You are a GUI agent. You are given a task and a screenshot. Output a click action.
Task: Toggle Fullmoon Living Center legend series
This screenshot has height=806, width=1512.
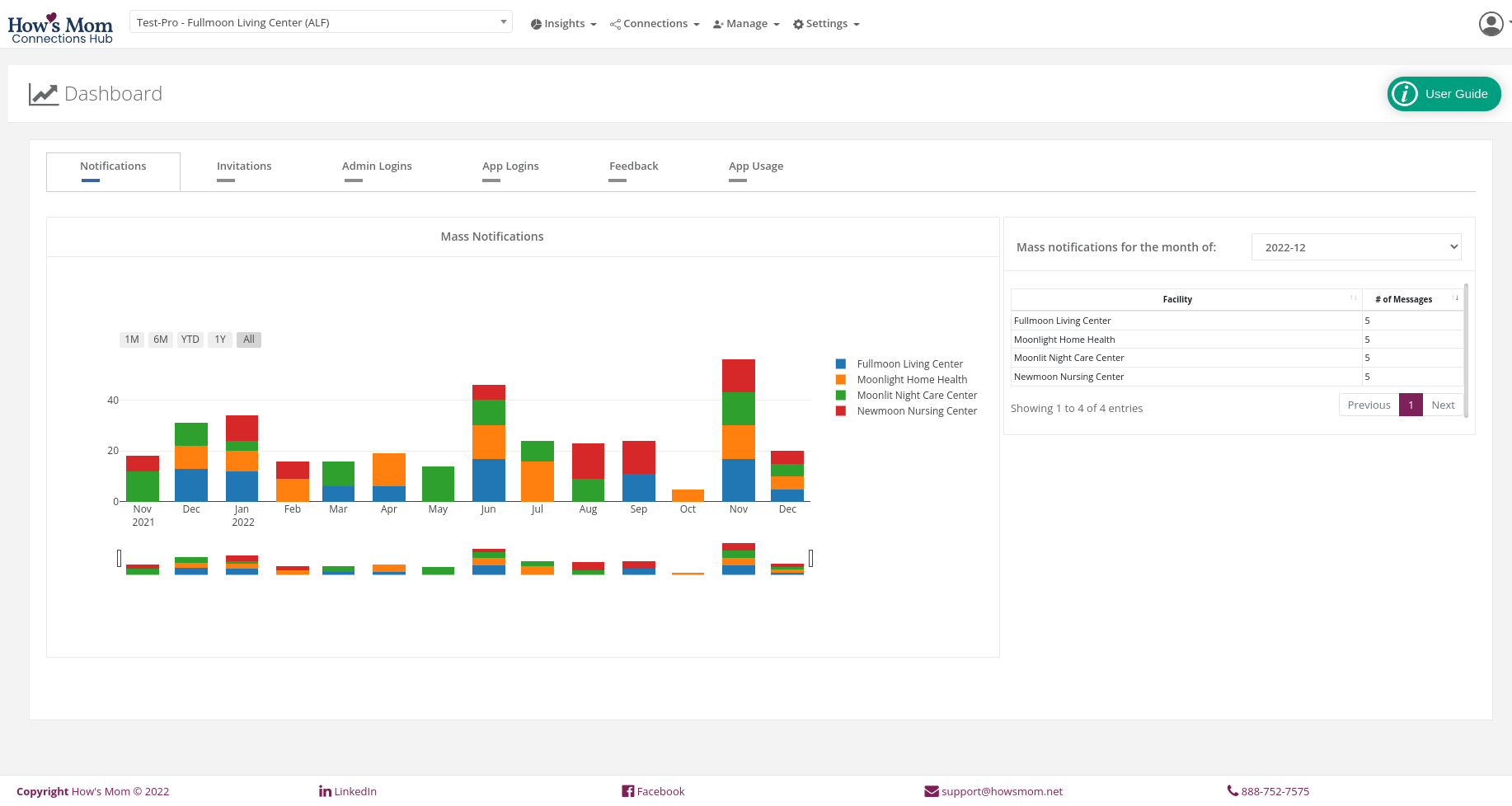coord(909,364)
